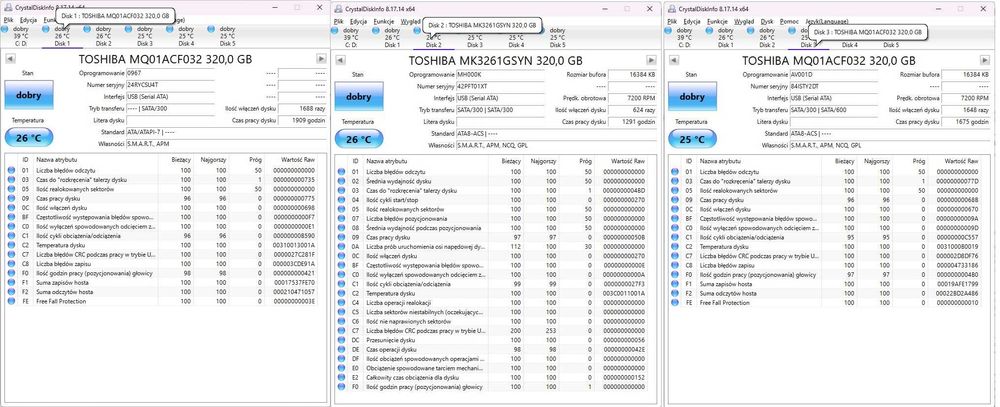Click status icon of Ilość włączeń dysku row, right window

click(673, 209)
